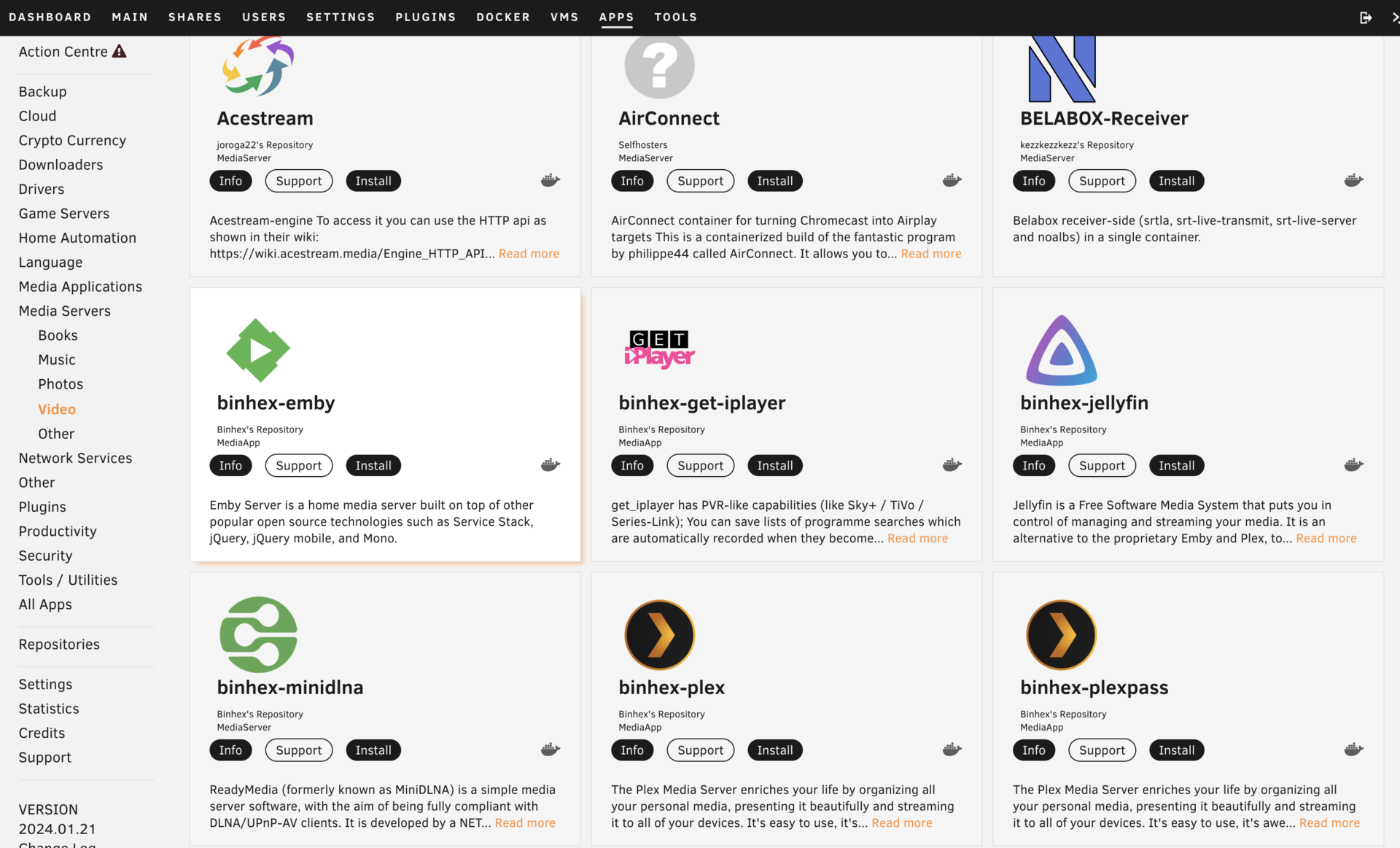Image resolution: width=1400 pixels, height=848 pixels.
Task: Open the VMs tab
Action: click(x=564, y=17)
